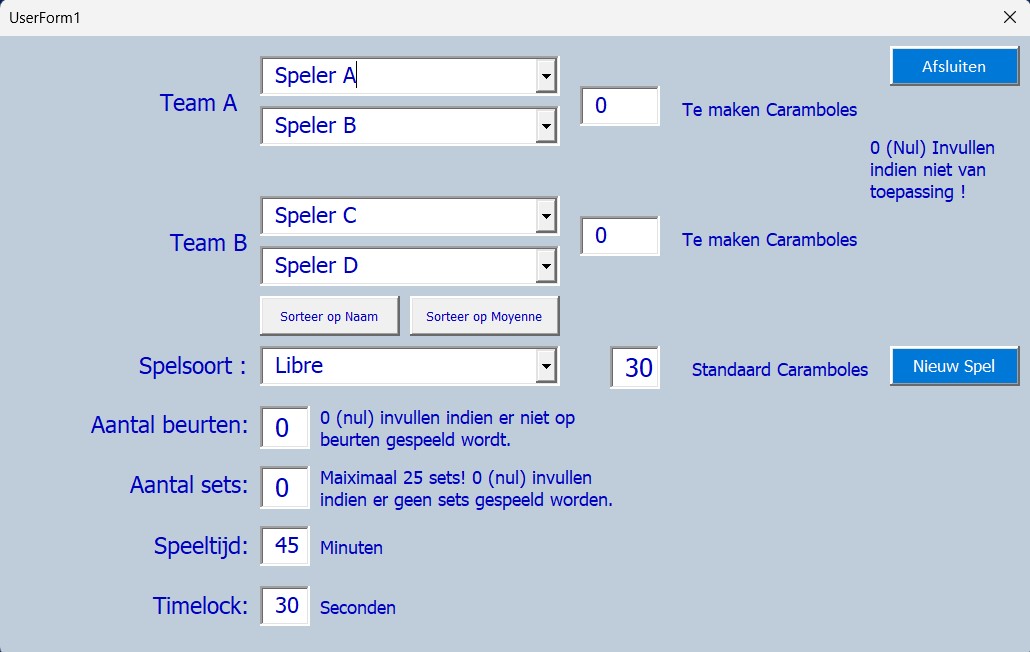Select the Timelock seconds field
Image resolution: width=1030 pixels, height=652 pixels.
[x=285, y=606]
